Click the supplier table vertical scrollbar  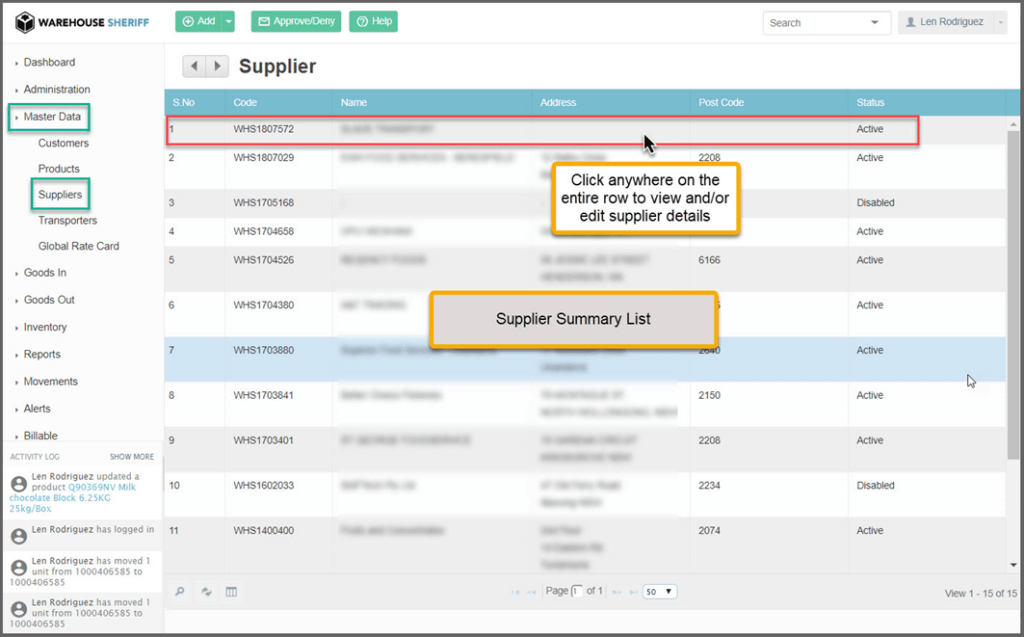pyautogui.click(x=1013, y=300)
